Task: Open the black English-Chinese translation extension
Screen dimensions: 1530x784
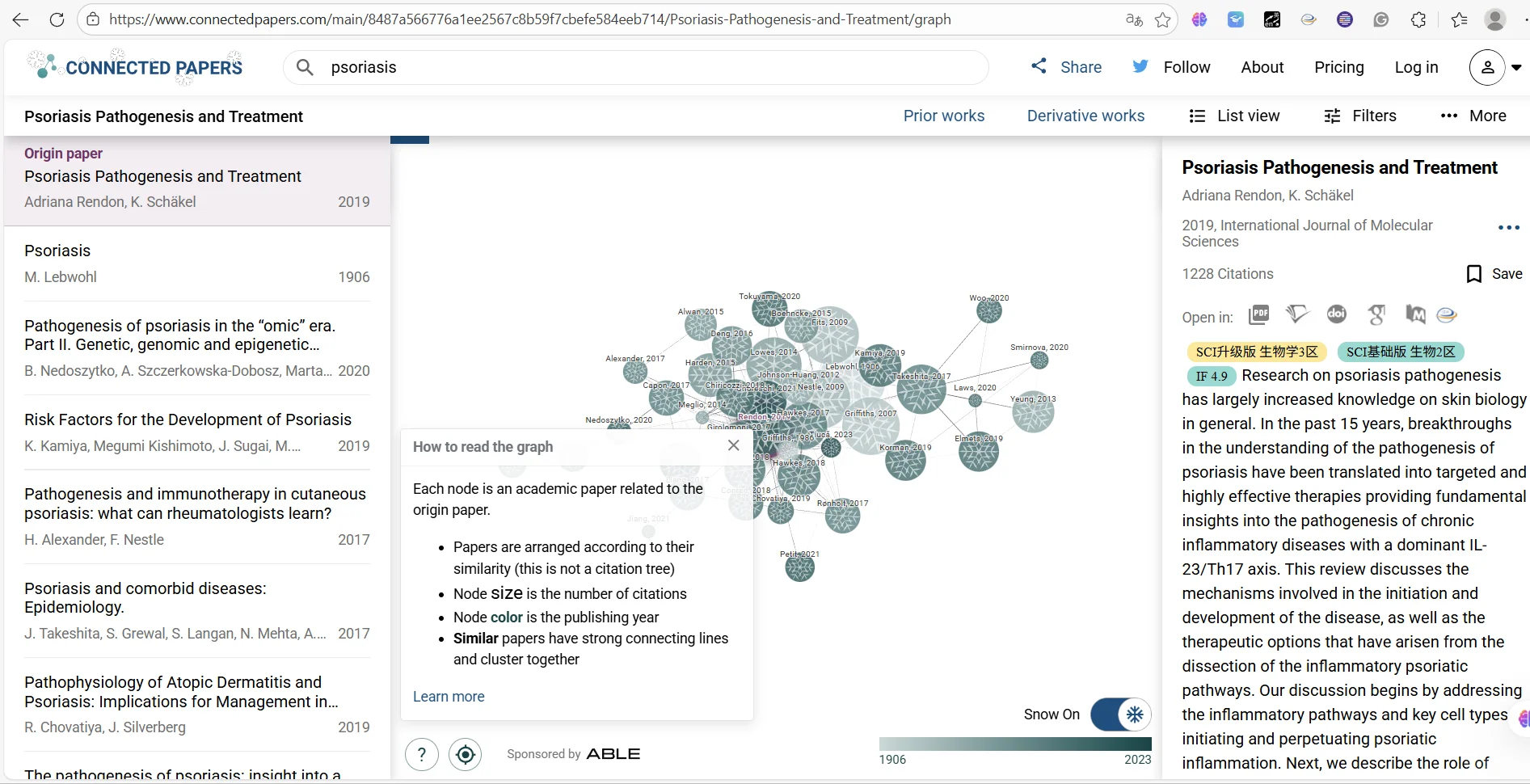Action: (x=1272, y=19)
